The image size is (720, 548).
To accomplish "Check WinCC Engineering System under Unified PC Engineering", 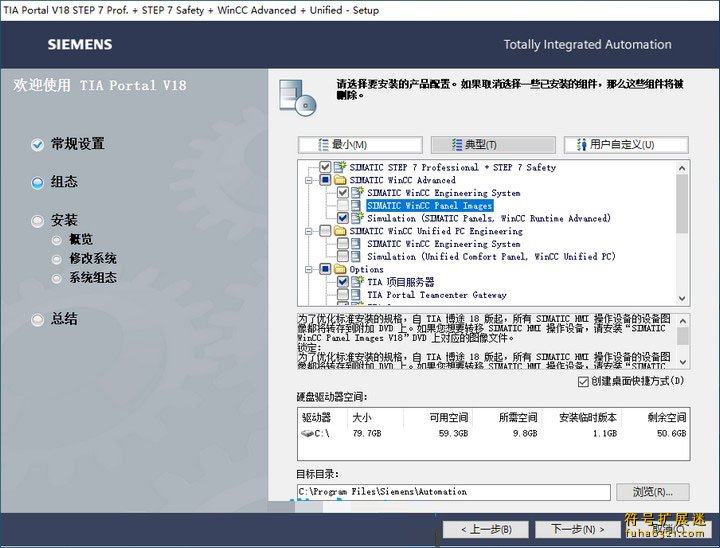I will click(x=343, y=243).
